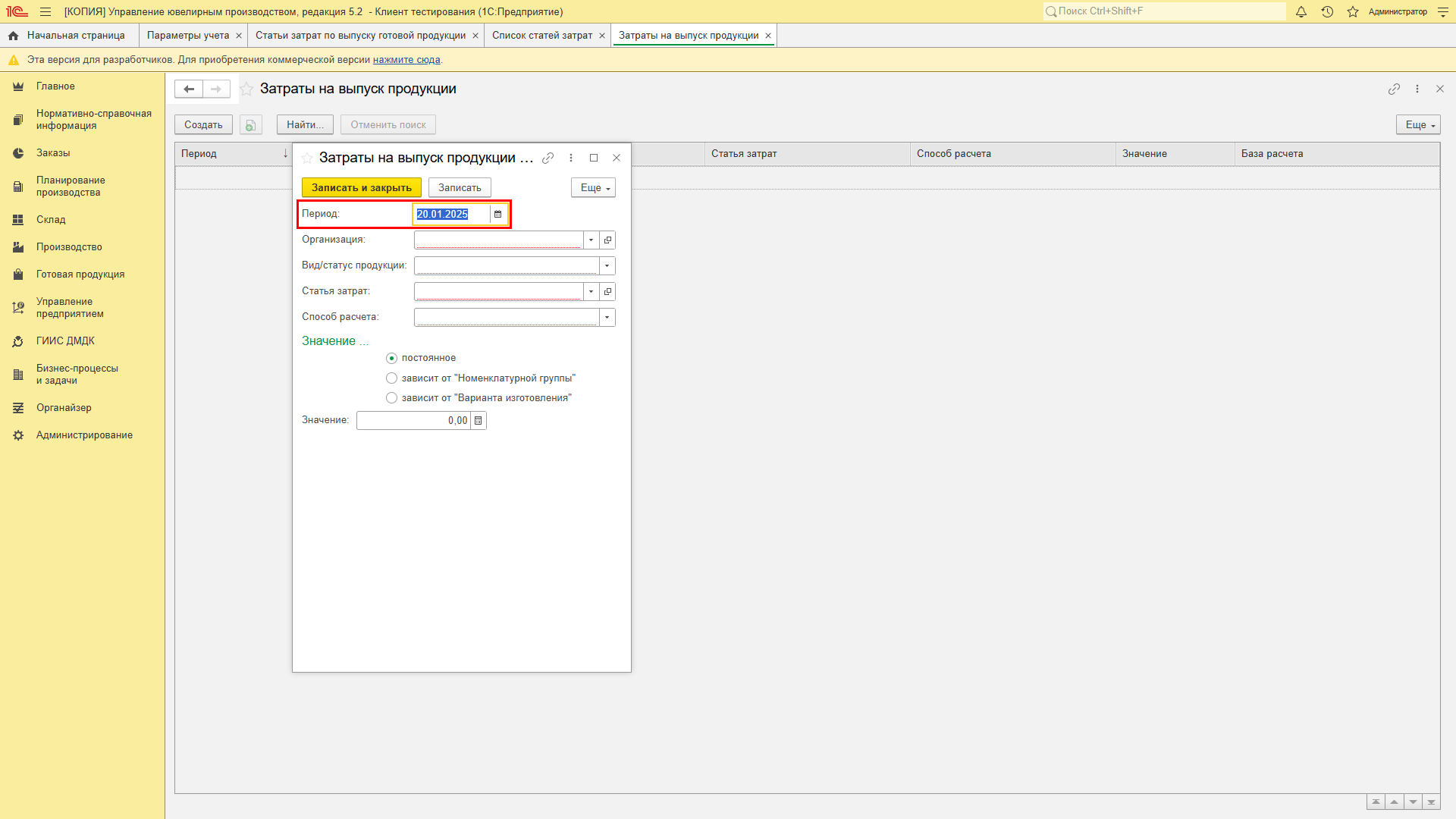Screen dimensions: 1456x819
Task: Open the Заказы section
Action: pyautogui.click(x=82, y=153)
